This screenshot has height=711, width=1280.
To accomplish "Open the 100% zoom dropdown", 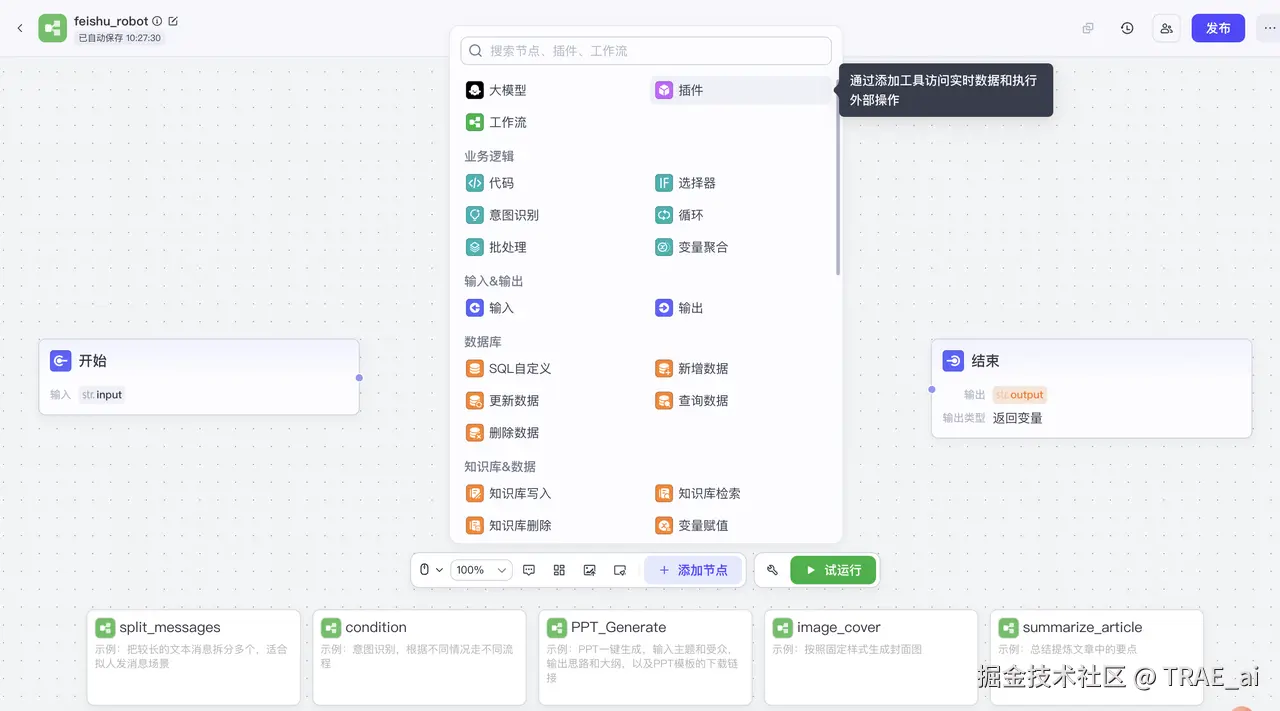I will tap(482, 570).
